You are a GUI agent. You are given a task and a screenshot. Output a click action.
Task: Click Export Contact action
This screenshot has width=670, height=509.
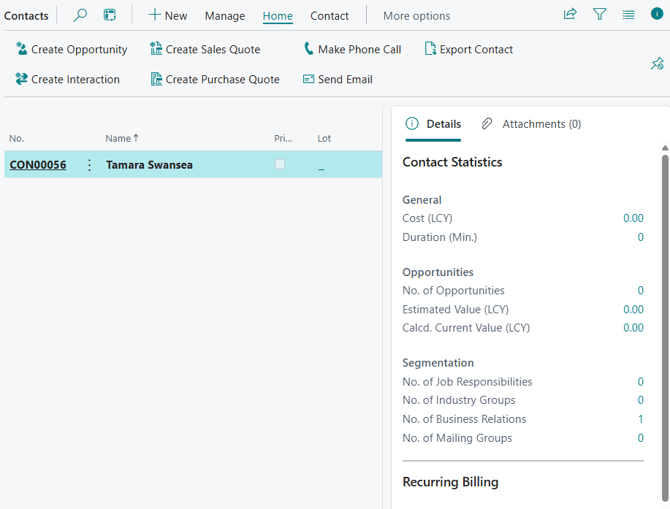point(469,49)
